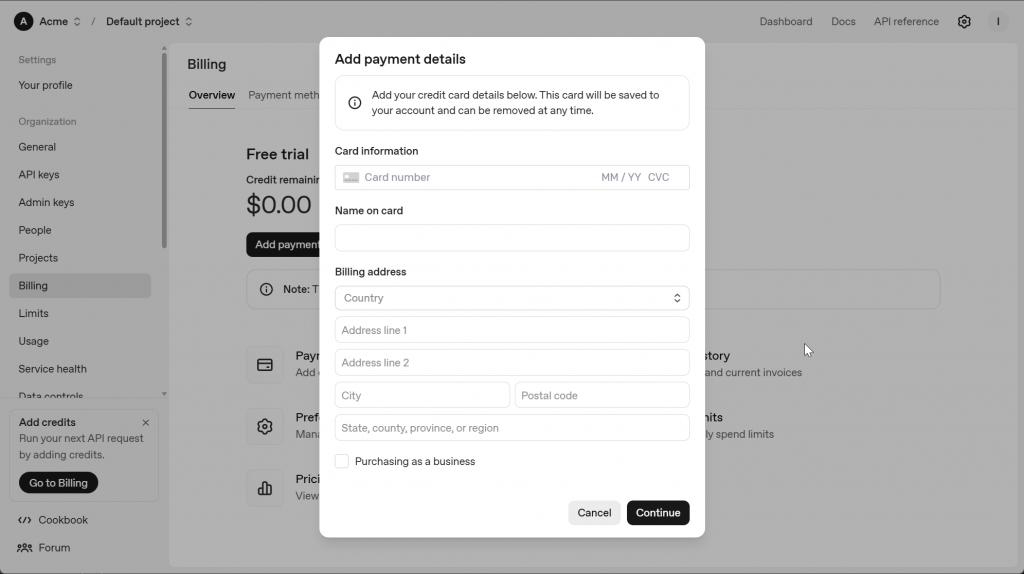Click the settings gear icon in header

click(x=964, y=21)
